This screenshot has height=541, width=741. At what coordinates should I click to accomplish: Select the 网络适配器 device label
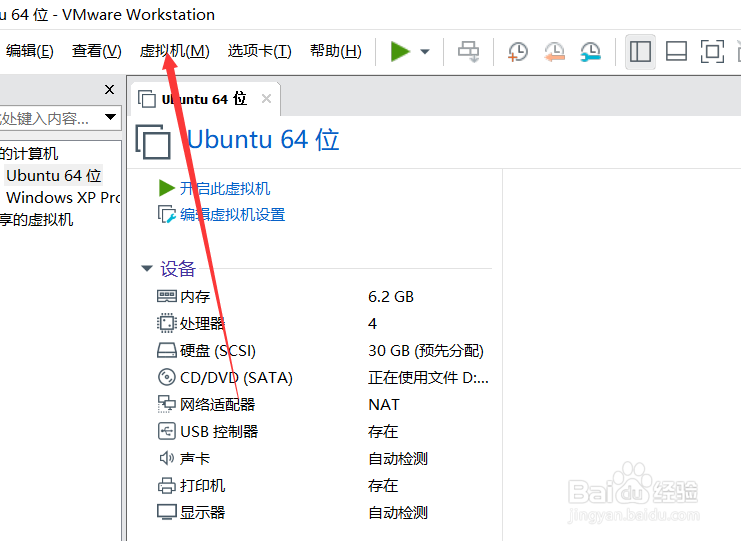pyautogui.click(x=217, y=404)
